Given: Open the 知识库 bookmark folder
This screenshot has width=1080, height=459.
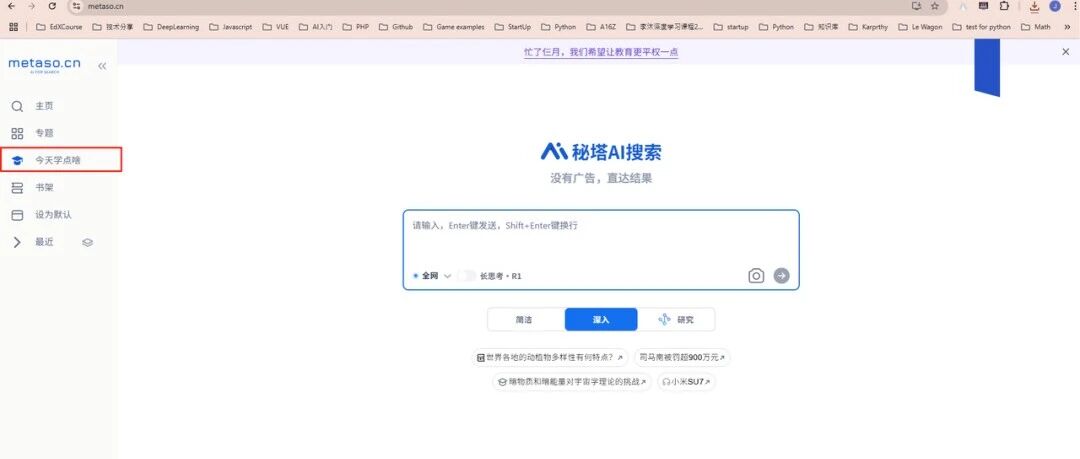Looking at the screenshot, I should (x=820, y=27).
